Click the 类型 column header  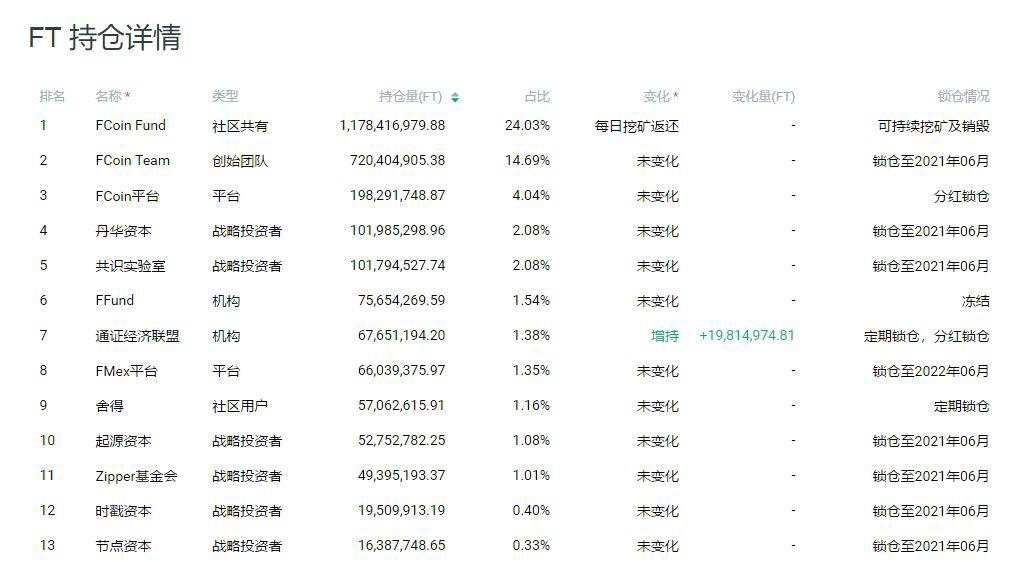click(x=225, y=97)
